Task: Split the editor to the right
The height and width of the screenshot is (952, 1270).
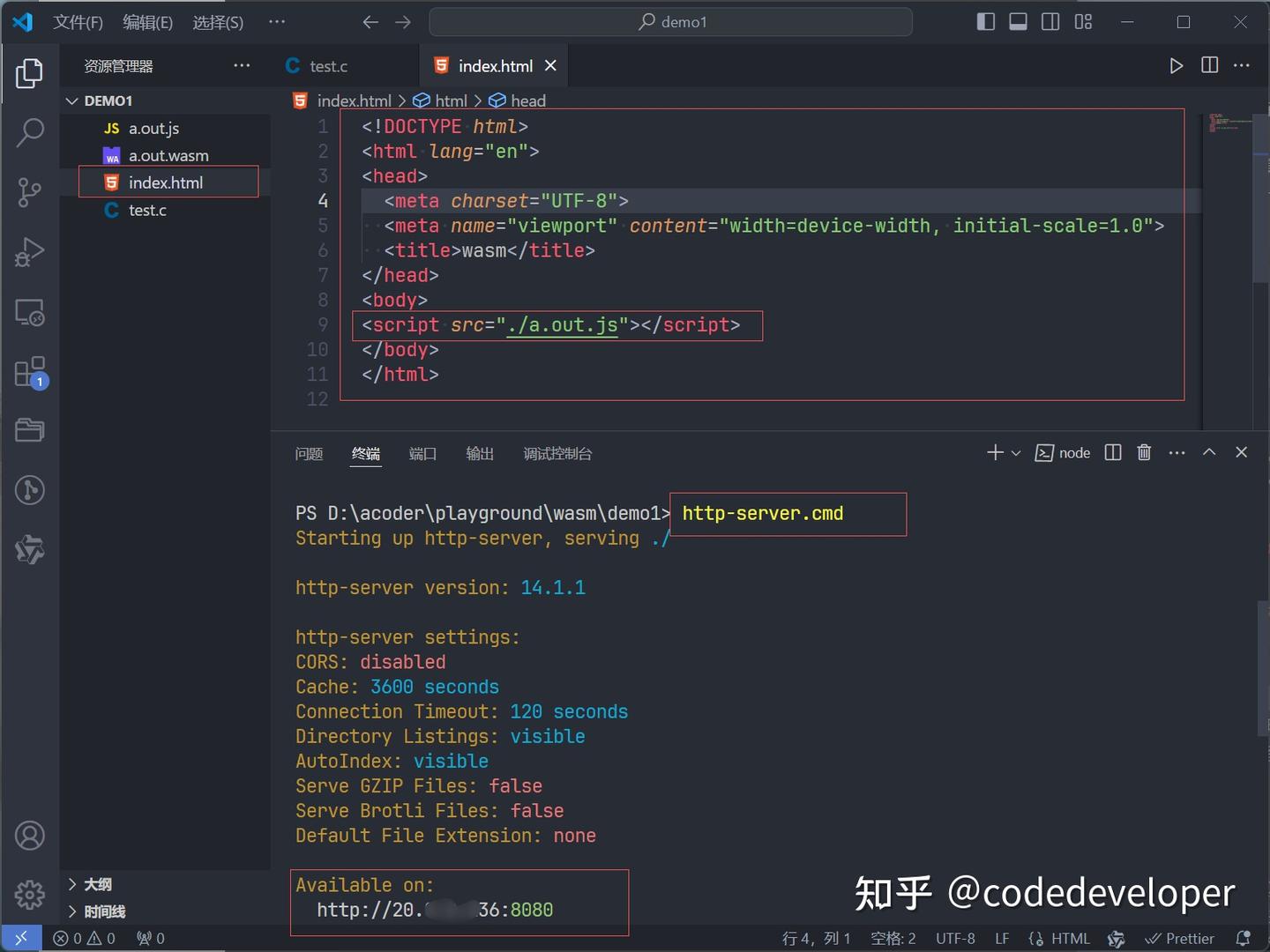Action: 1209,65
